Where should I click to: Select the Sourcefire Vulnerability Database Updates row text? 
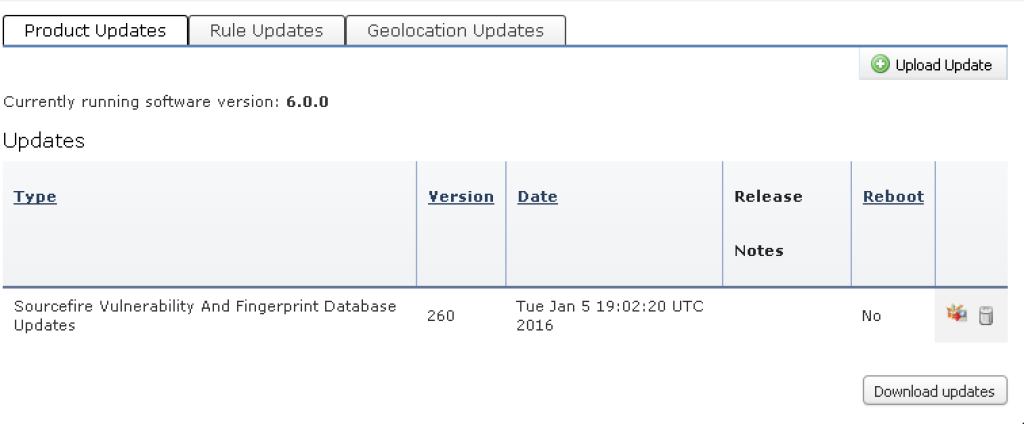click(205, 315)
